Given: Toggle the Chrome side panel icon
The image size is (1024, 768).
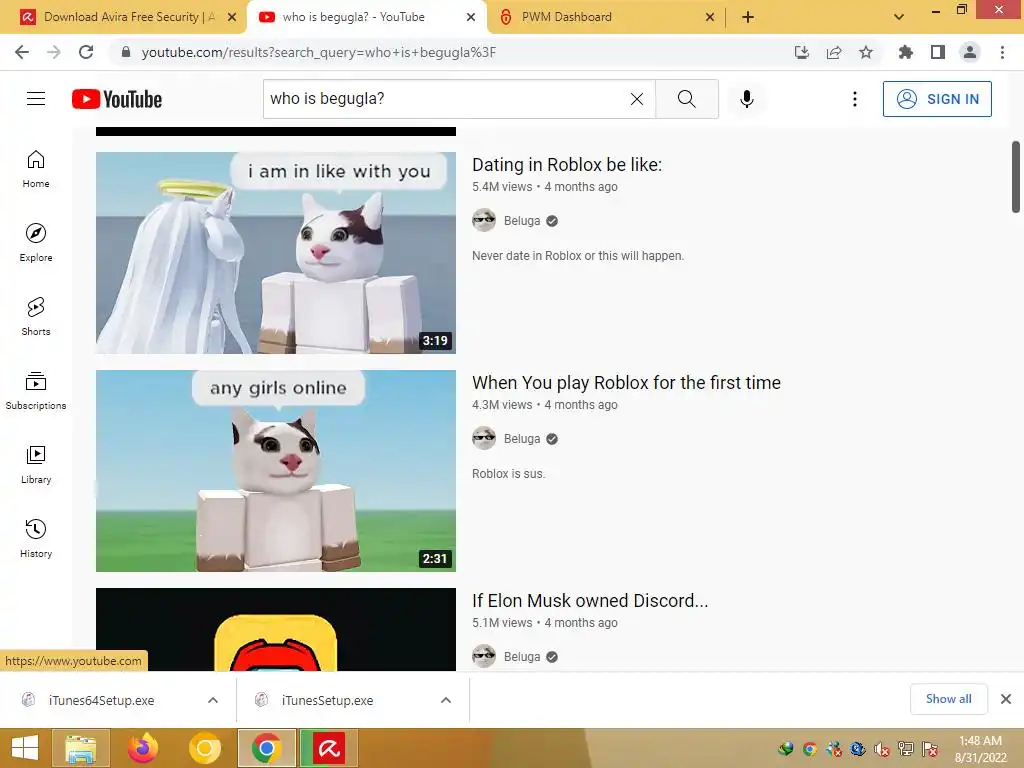Looking at the screenshot, I should click(938, 52).
